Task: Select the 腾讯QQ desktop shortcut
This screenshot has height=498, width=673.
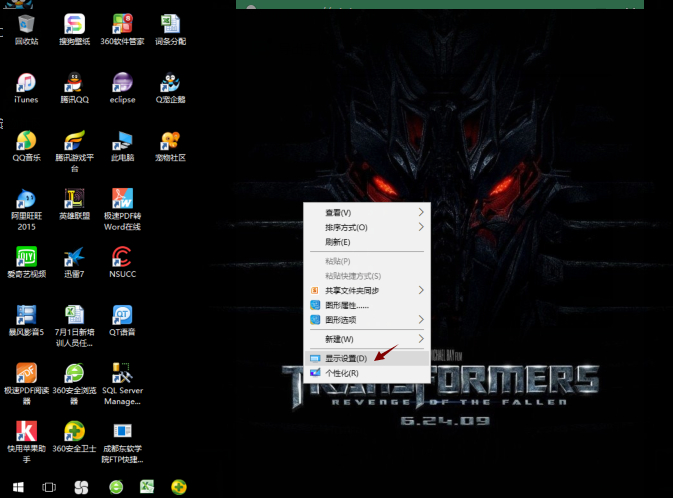Action: [74, 88]
